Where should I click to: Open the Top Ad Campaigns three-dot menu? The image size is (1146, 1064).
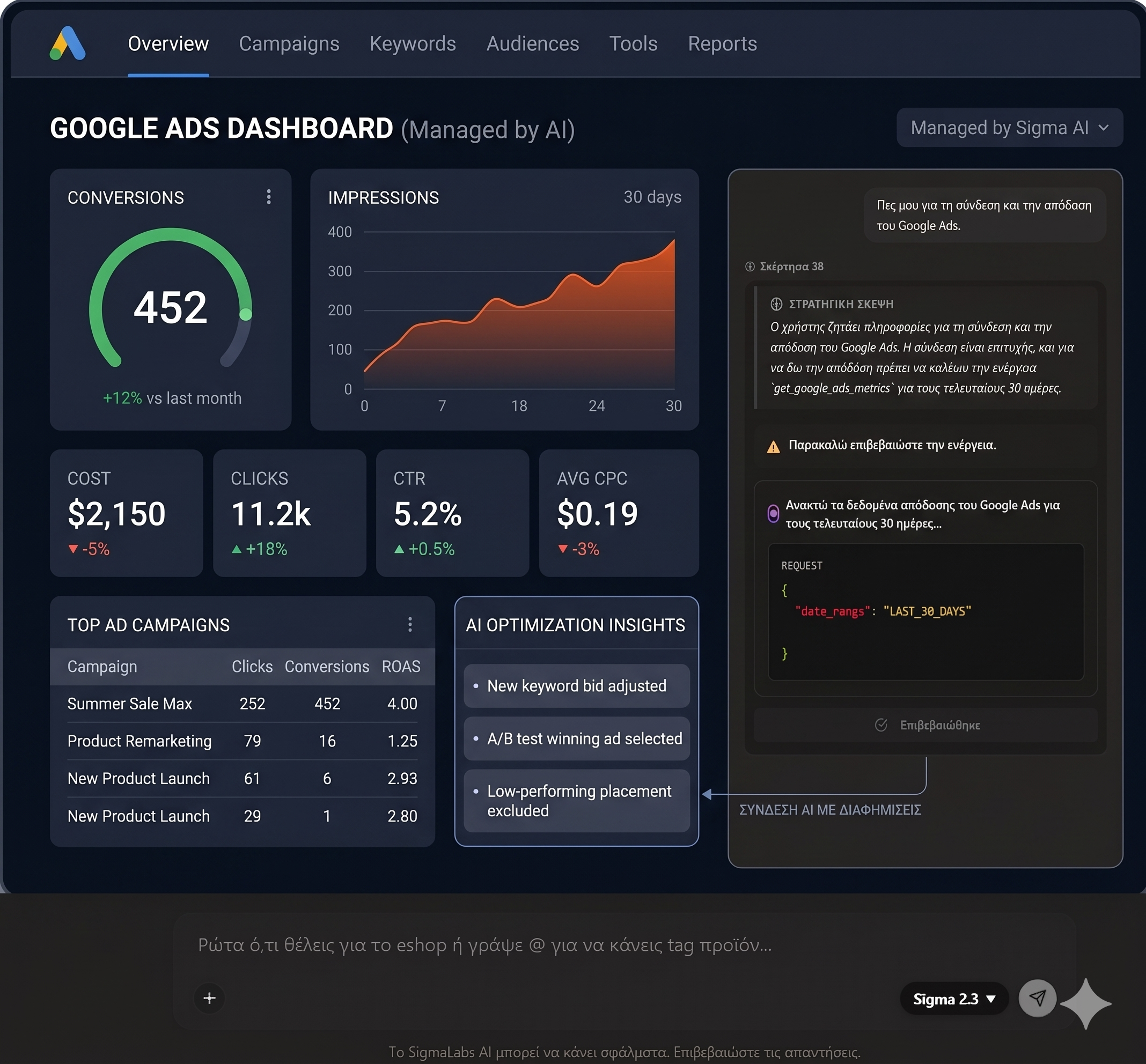tap(410, 625)
